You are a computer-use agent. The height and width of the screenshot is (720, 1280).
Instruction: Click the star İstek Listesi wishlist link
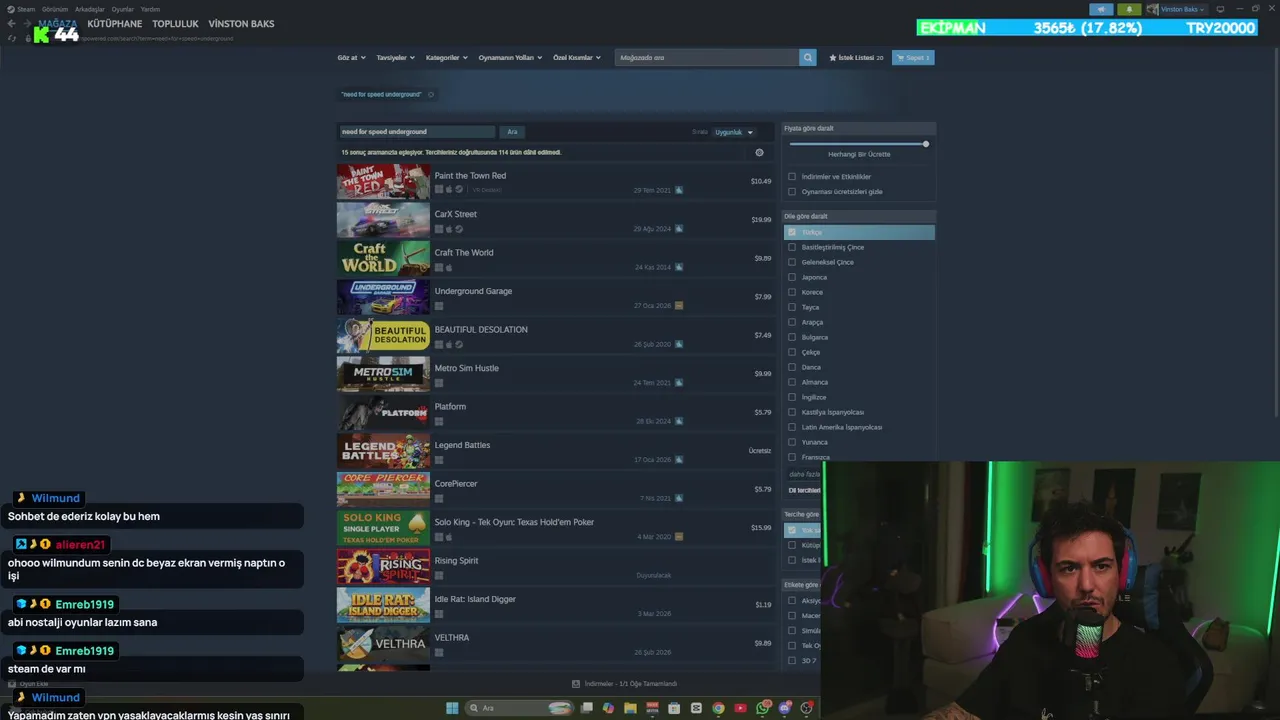(x=856, y=58)
